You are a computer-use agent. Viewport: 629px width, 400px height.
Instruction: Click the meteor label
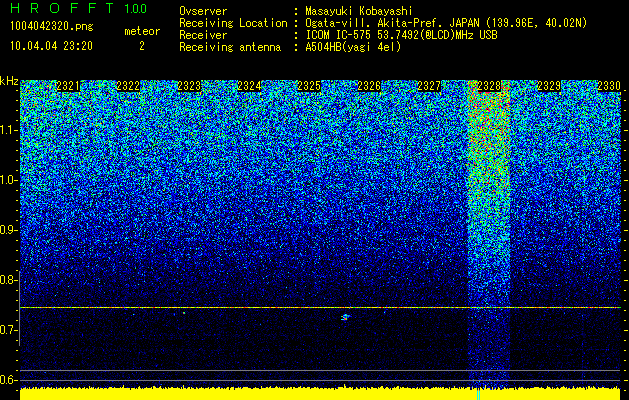[142, 31]
